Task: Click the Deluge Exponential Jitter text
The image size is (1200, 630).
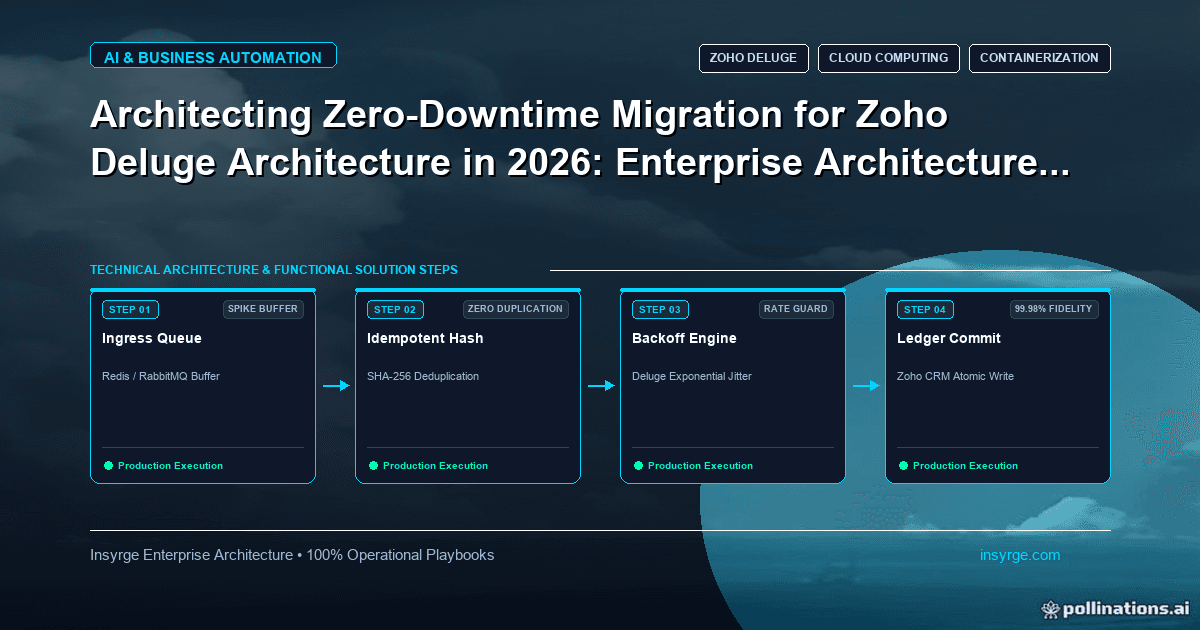Action: (692, 376)
